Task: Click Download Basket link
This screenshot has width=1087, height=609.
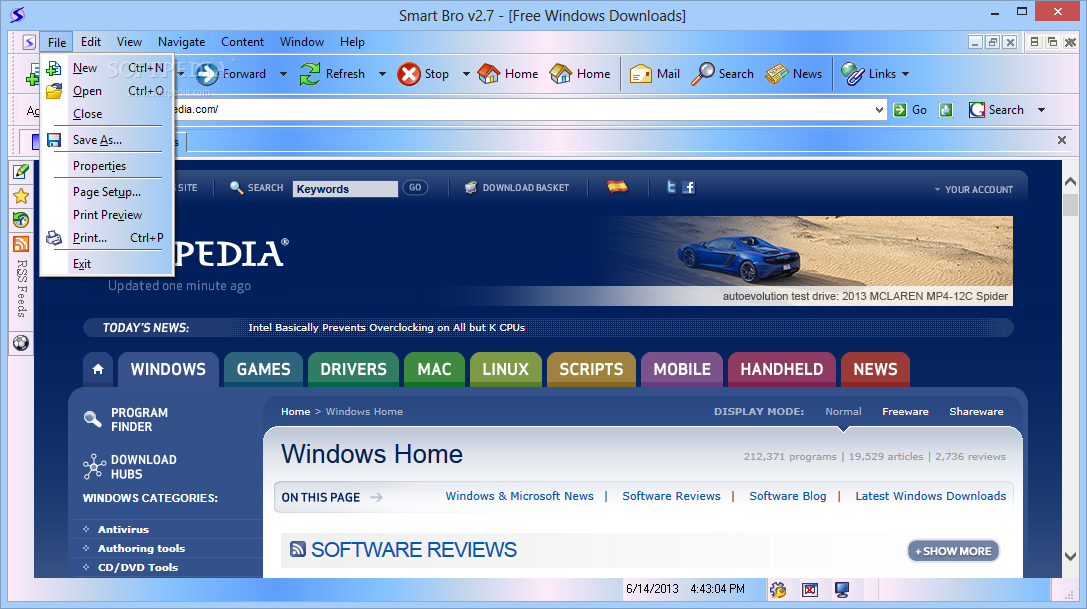Action: click(x=517, y=187)
